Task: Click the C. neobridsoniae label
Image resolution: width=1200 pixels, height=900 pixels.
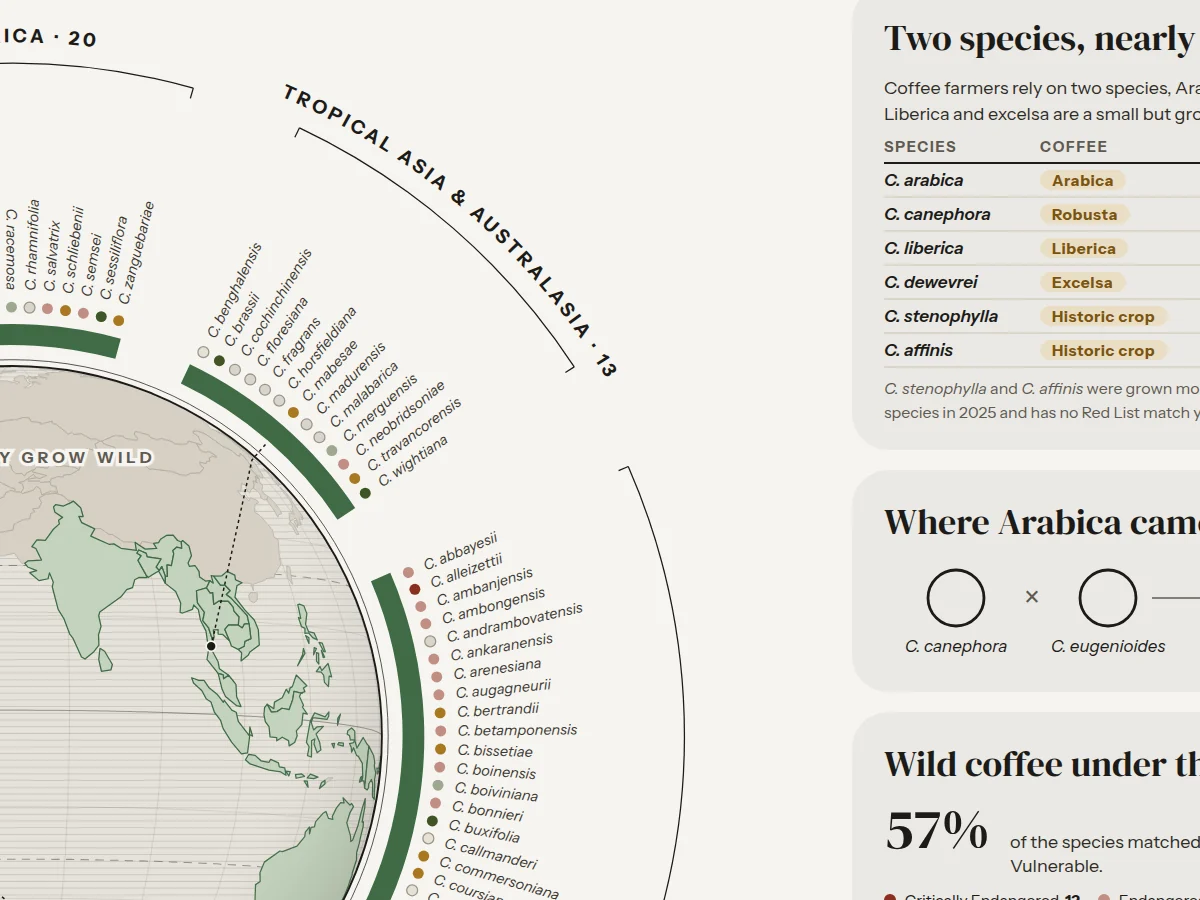Action: coord(400,420)
